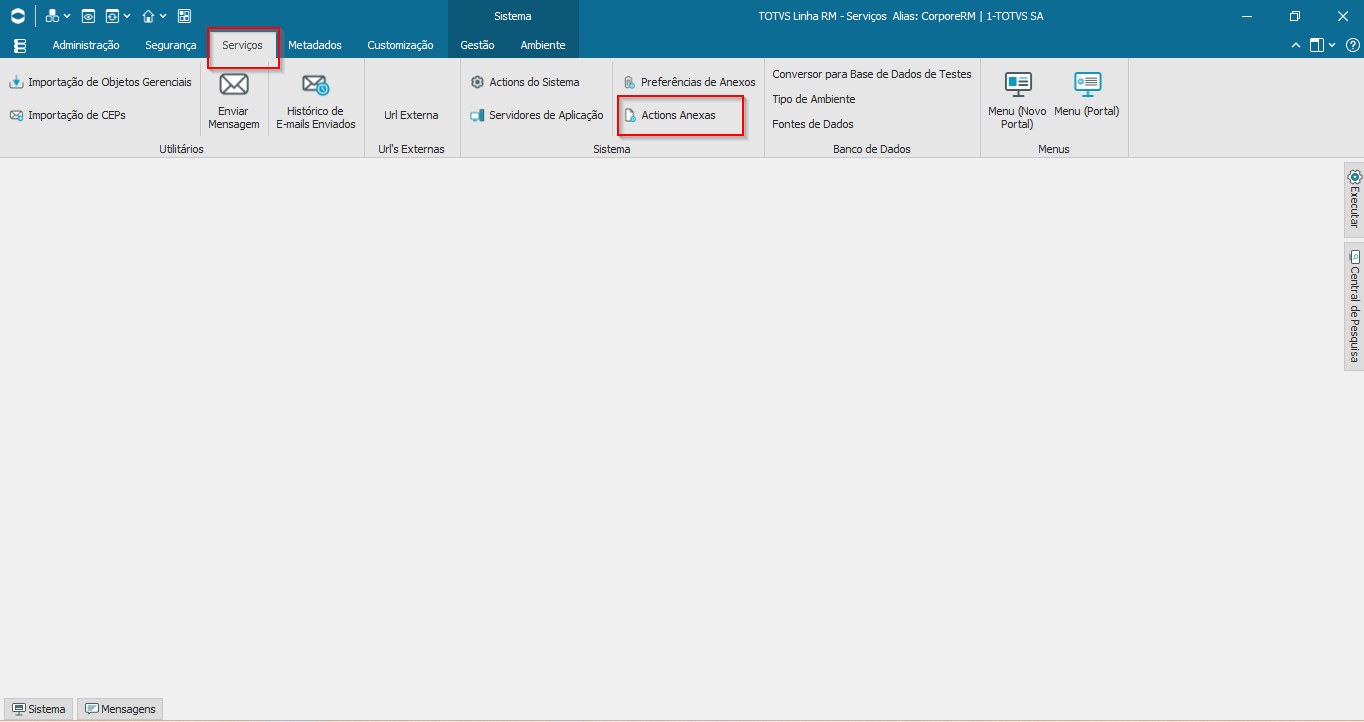1364x722 pixels.
Task: Click the window refresh icon in the title bar
Action: tap(112, 16)
